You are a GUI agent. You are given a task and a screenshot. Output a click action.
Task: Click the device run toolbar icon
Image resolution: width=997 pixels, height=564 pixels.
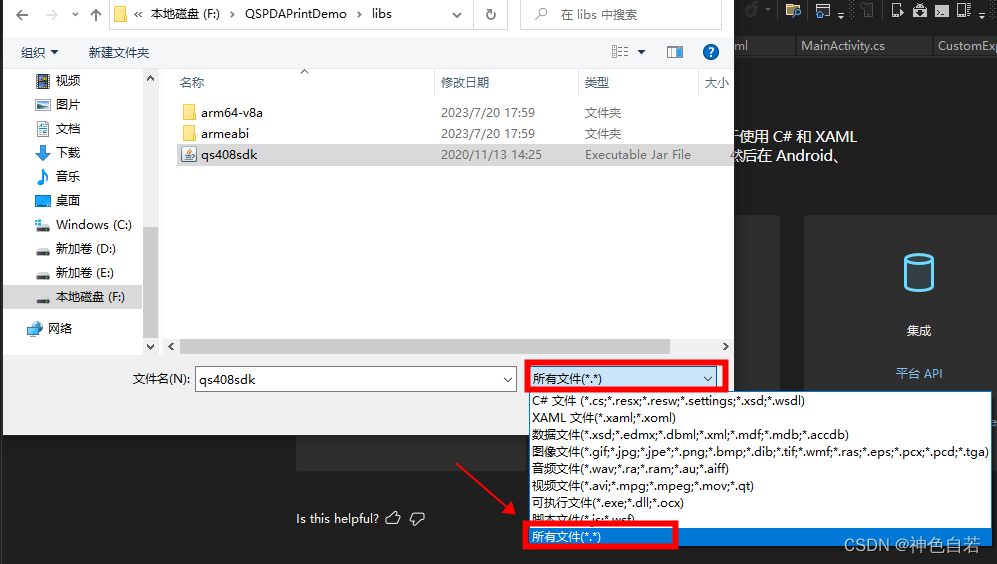point(897,10)
